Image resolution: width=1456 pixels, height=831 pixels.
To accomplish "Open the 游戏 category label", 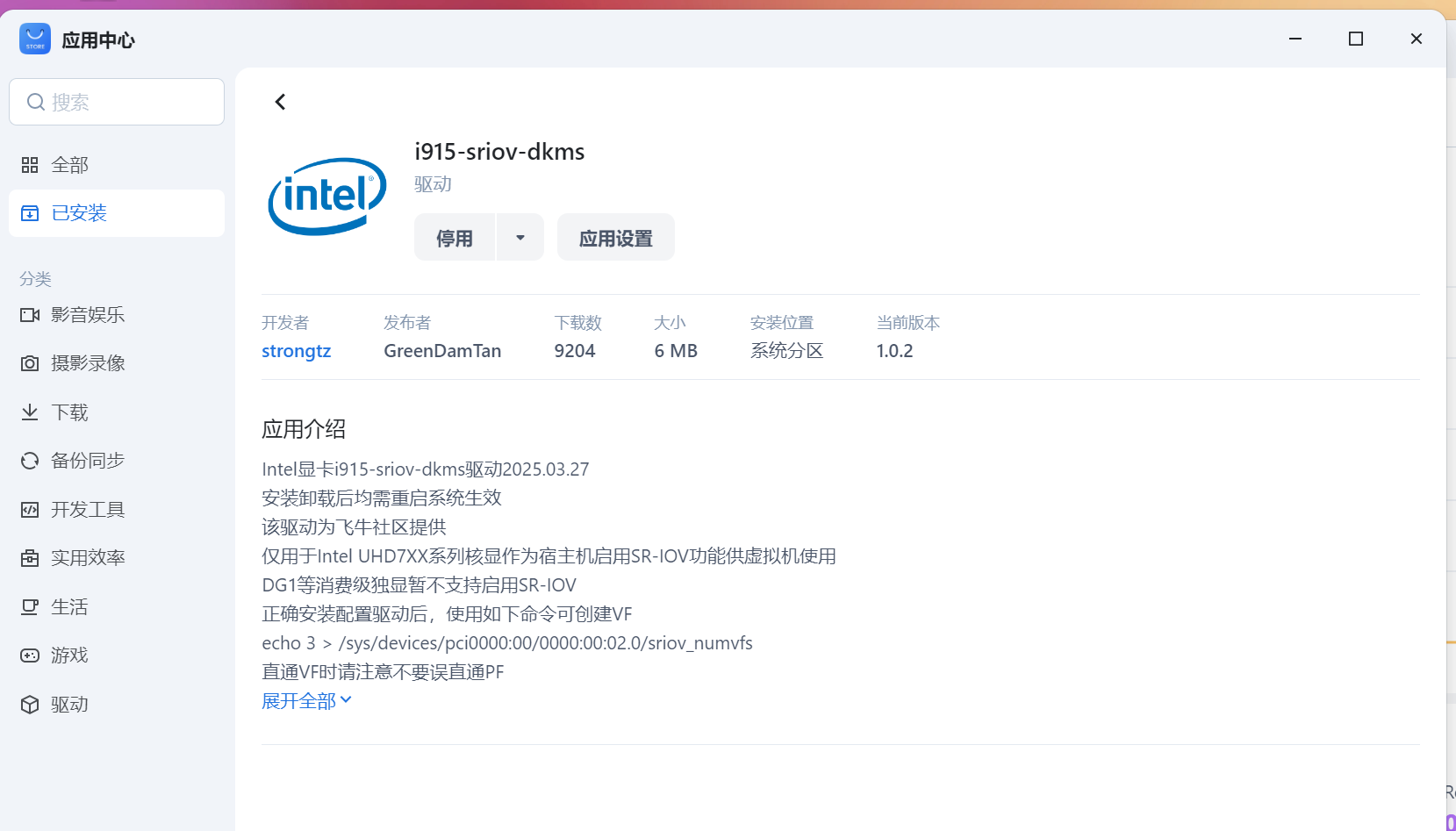I will pos(69,655).
